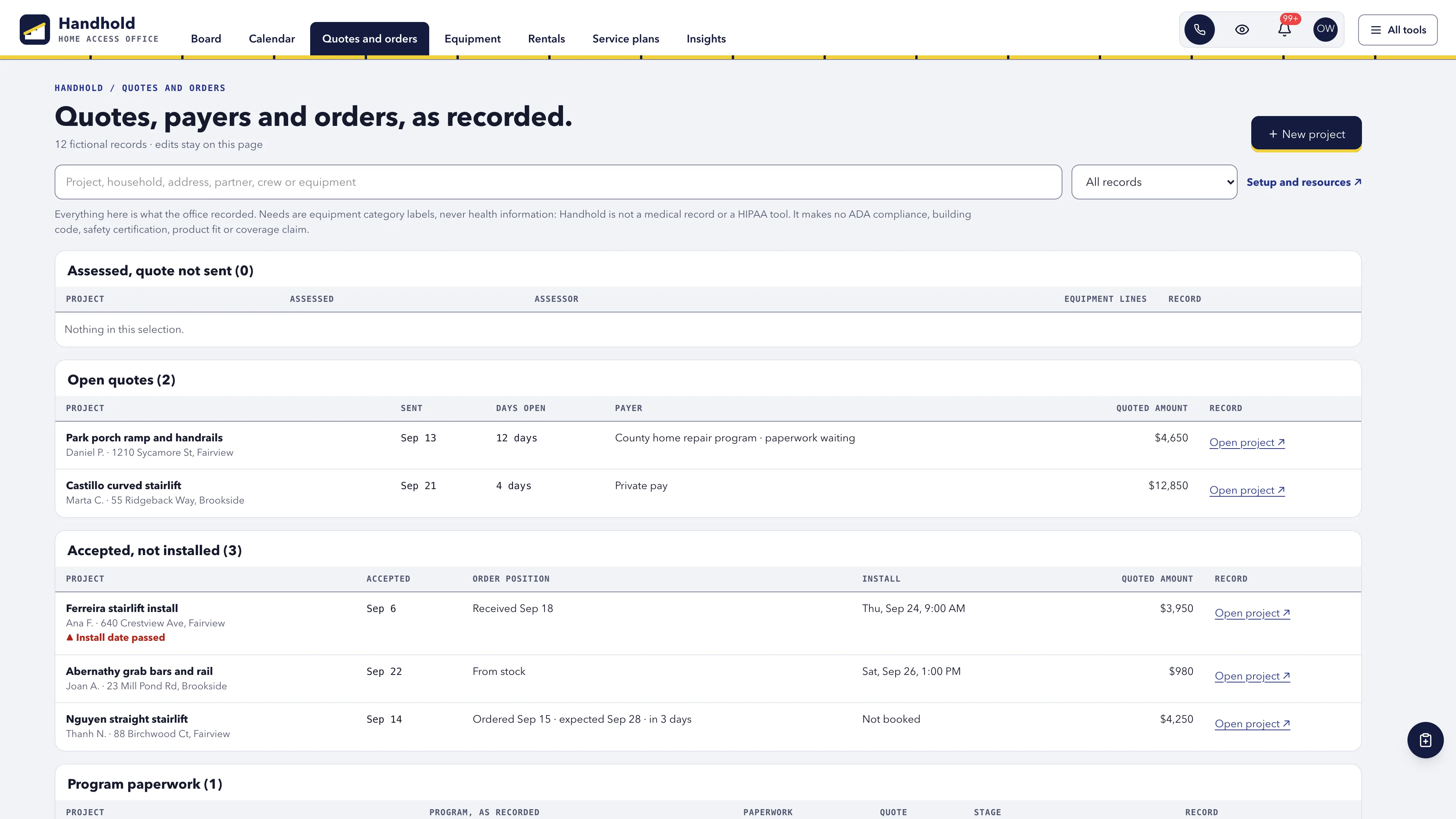This screenshot has height=819, width=1456.
Task: Click the 'Install date passed' warning
Action: coord(115,637)
